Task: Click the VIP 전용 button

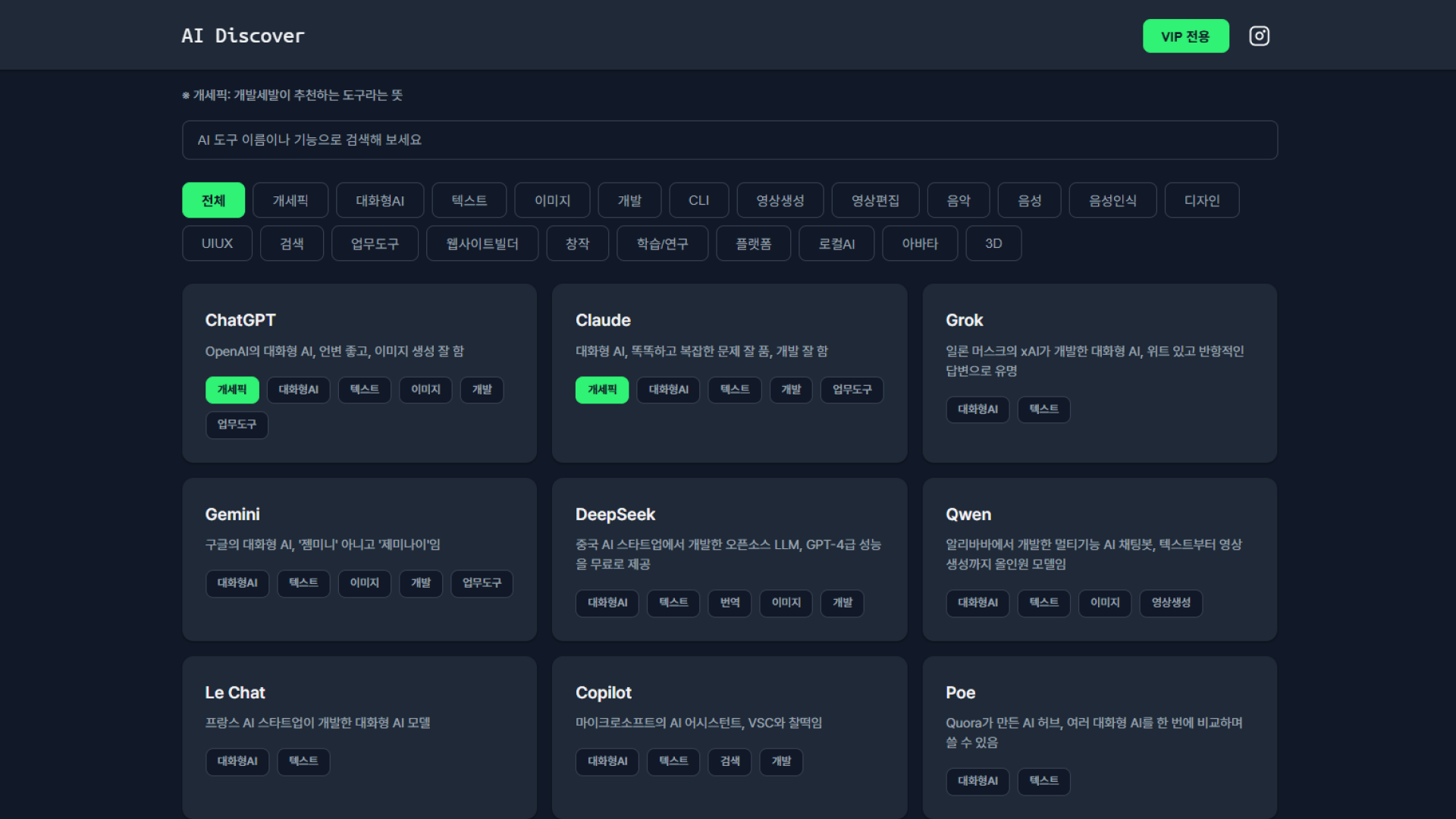Action: click(x=1185, y=36)
